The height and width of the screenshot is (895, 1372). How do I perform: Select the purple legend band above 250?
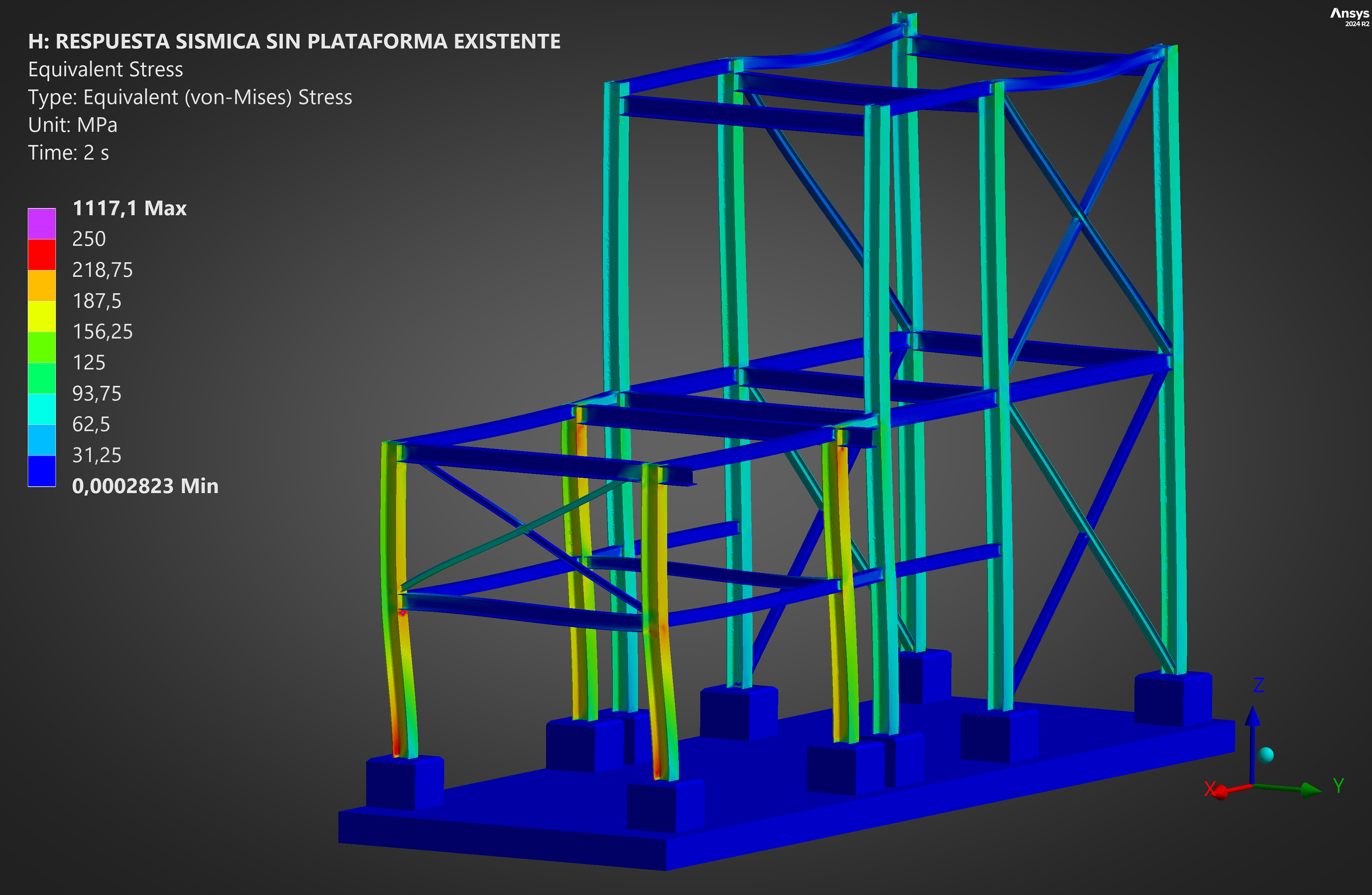point(41,224)
